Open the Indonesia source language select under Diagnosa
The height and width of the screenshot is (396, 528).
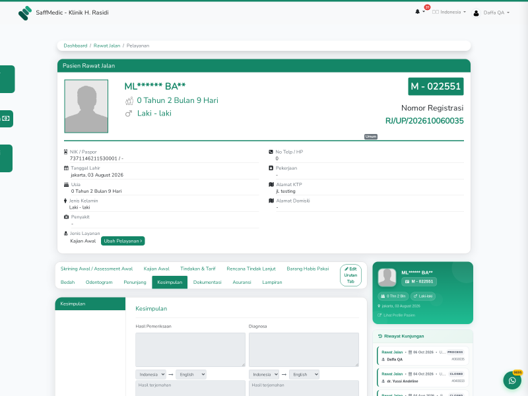pos(264,374)
